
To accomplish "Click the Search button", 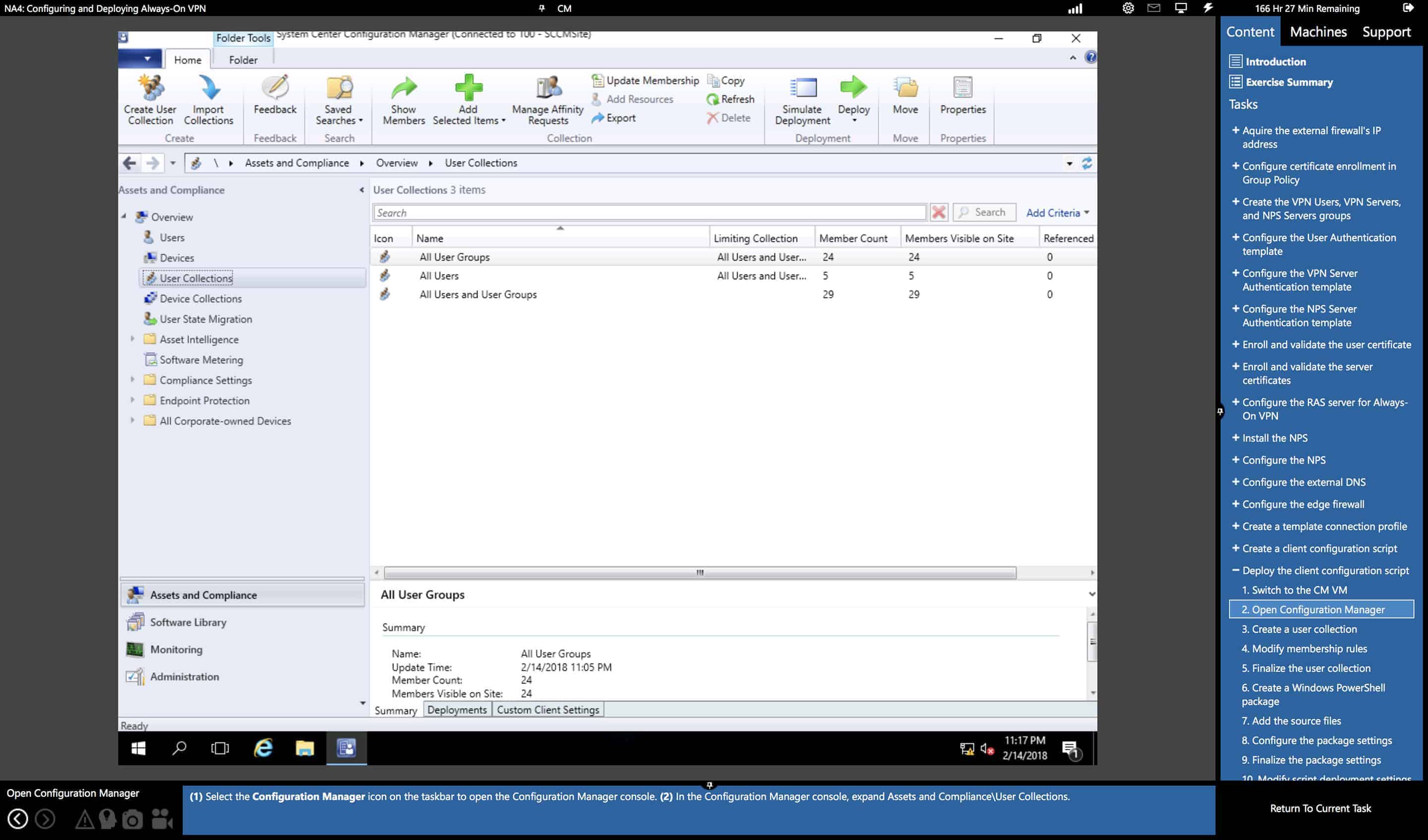I will coord(984,213).
